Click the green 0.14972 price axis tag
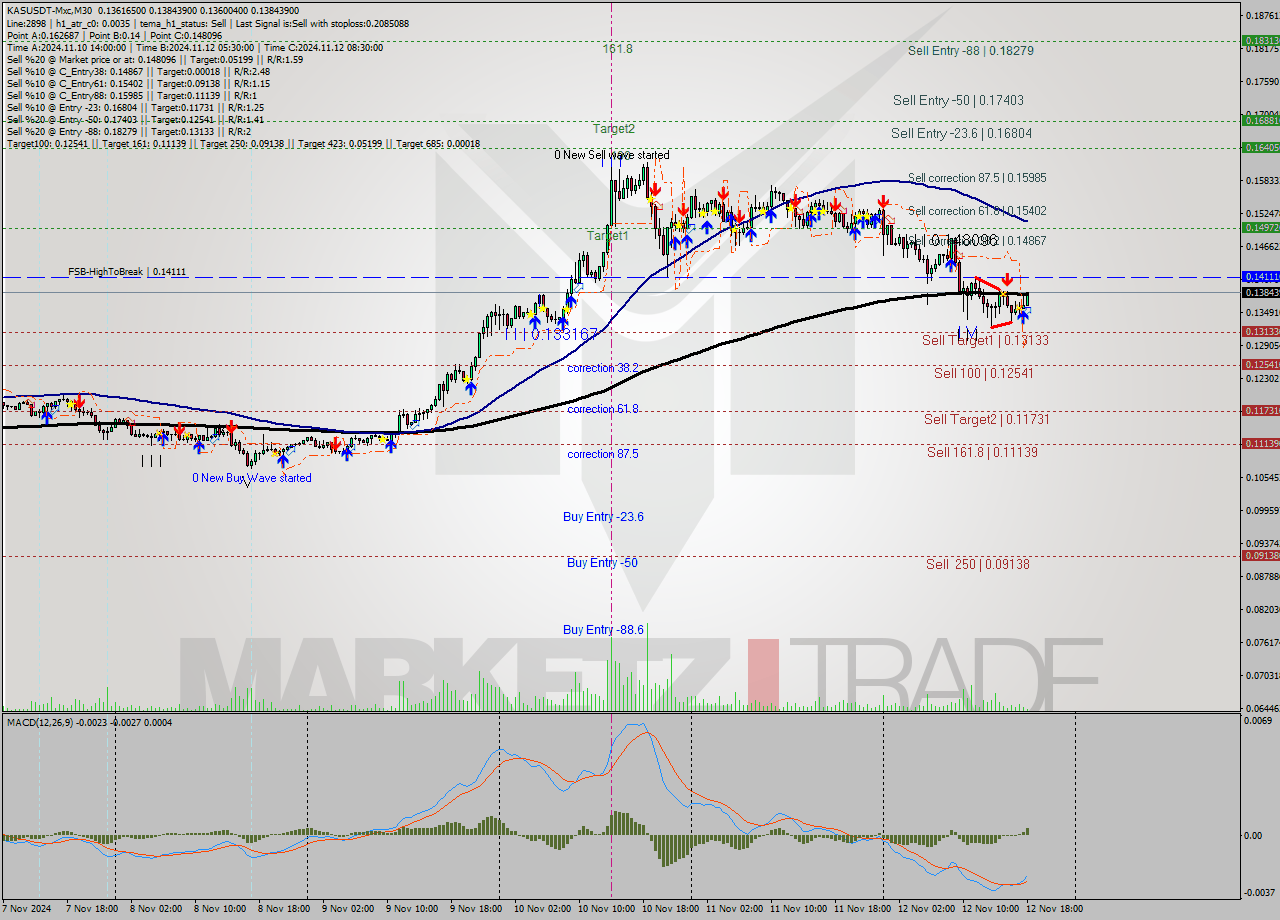The image size is (1280, 920). (1260, 228)
